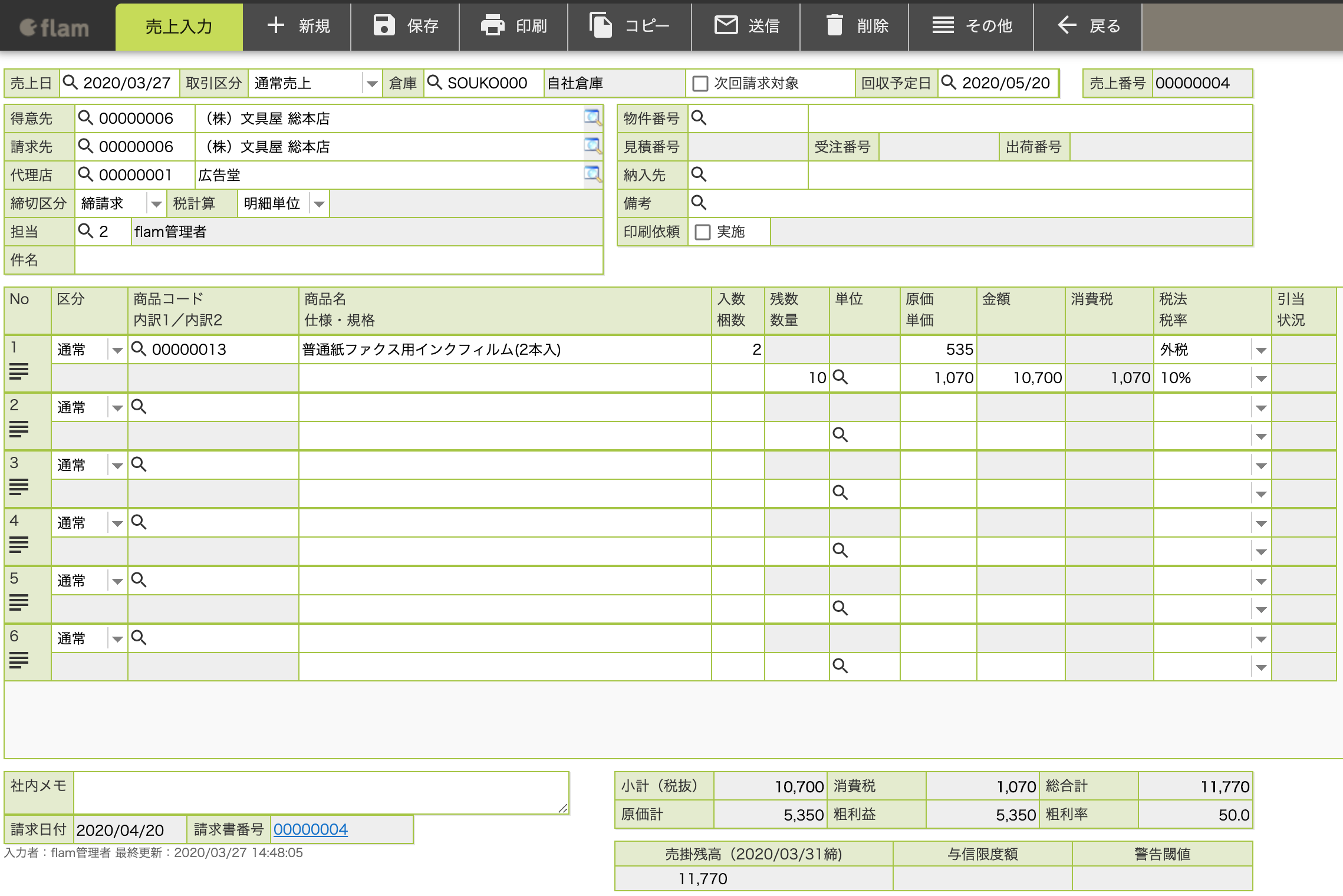Viewport: 1343px width, 896px height.
Task: Click row 4 unit search magnifier
Action: 840,550
